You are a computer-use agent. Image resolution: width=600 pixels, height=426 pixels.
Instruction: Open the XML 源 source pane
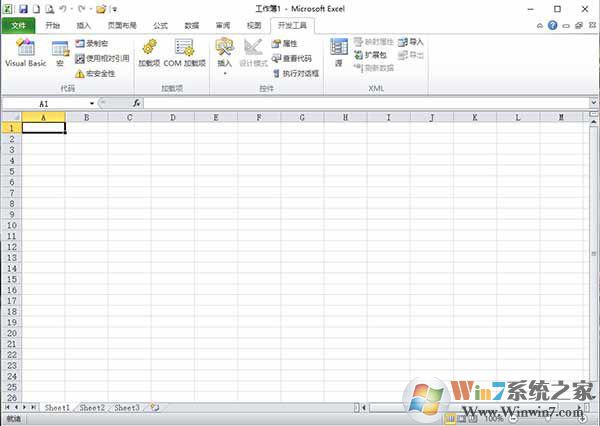339,53
